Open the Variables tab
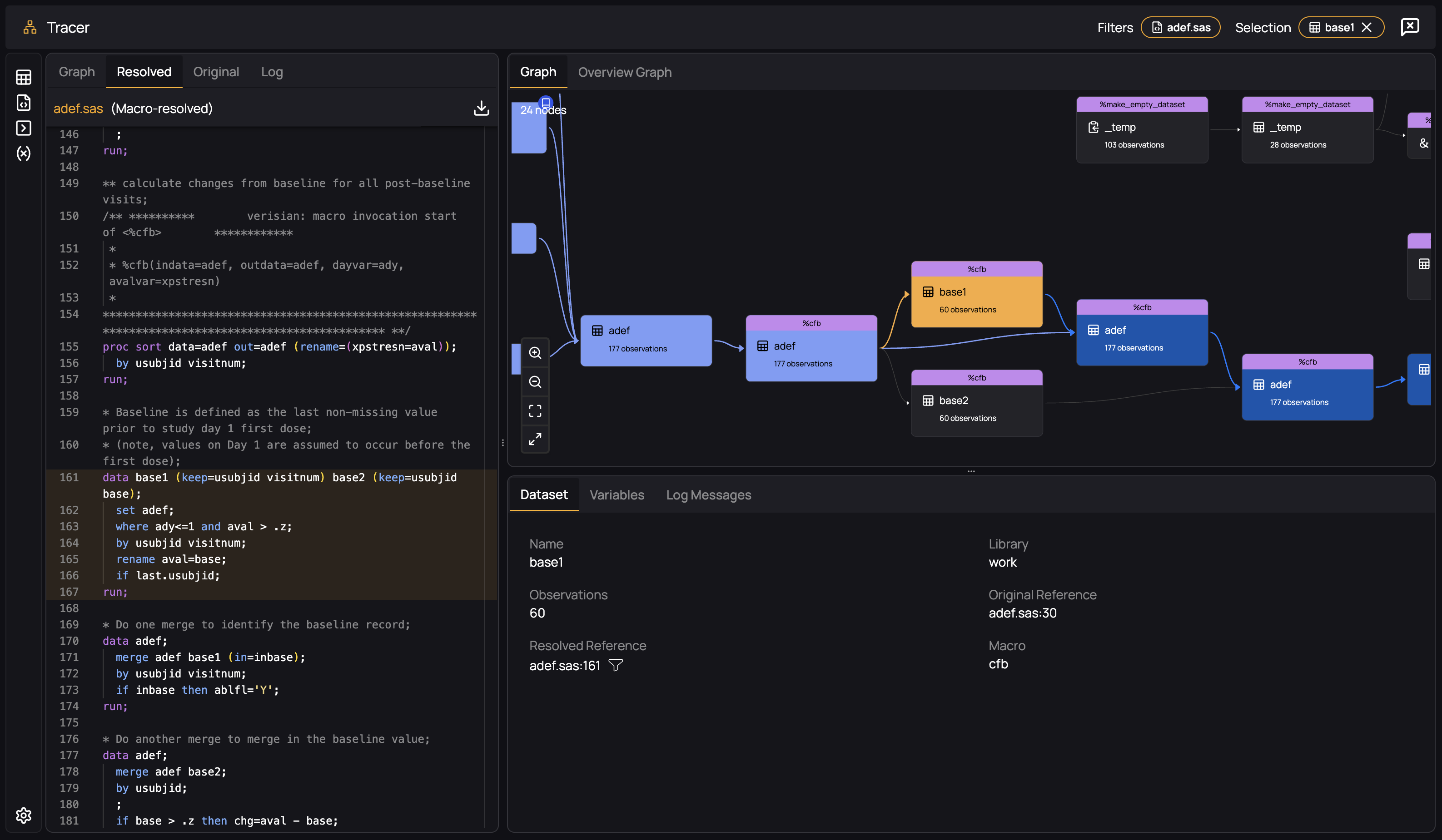The height and width of the screenshot is (840, 1442). point(617,494)
